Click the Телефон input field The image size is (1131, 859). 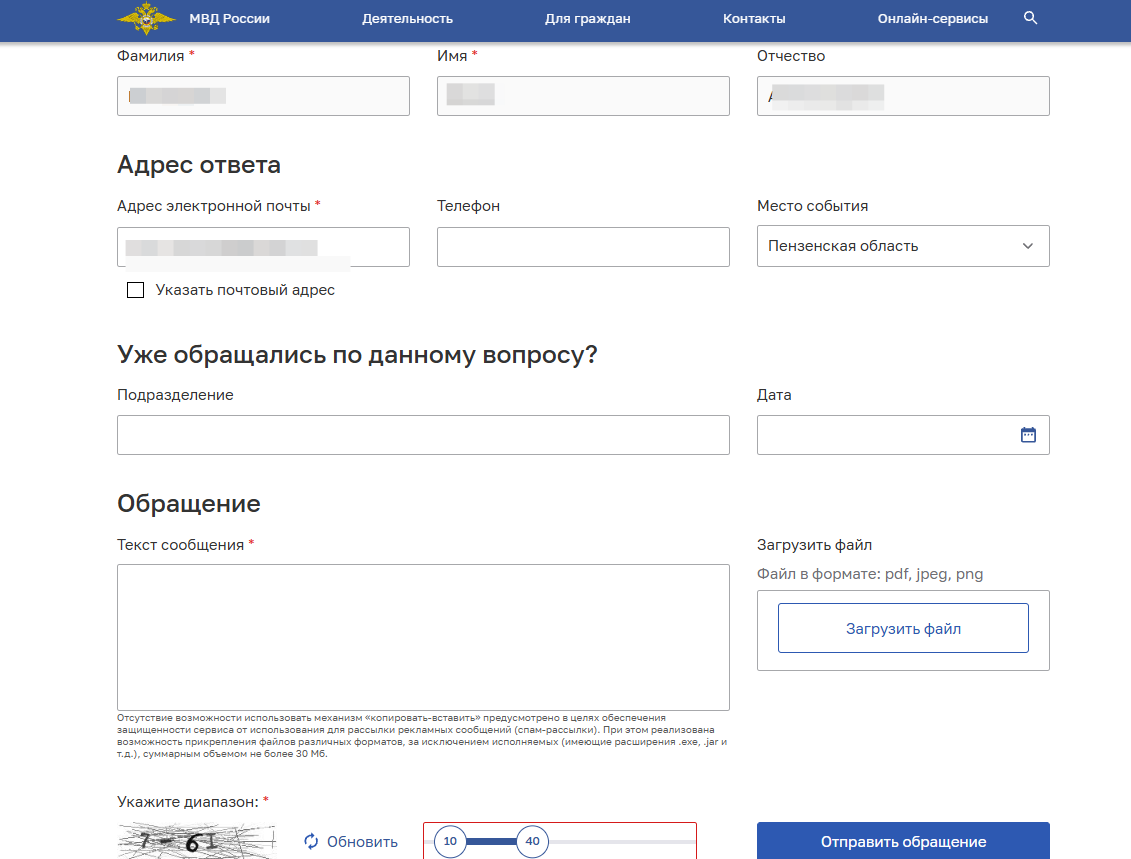tap(583, 246)
